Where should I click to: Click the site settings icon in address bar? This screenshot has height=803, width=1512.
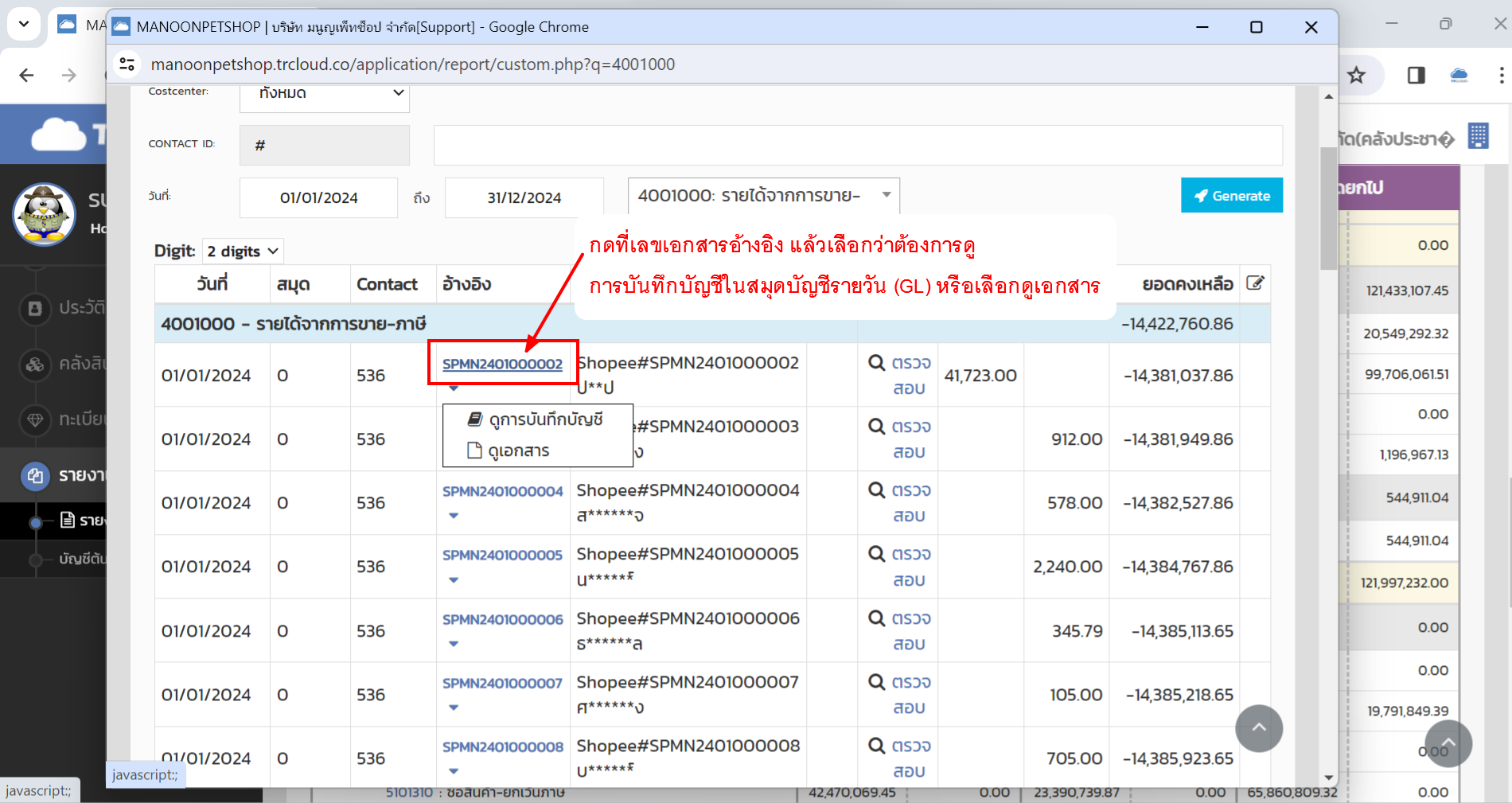(x=127, y=64)
